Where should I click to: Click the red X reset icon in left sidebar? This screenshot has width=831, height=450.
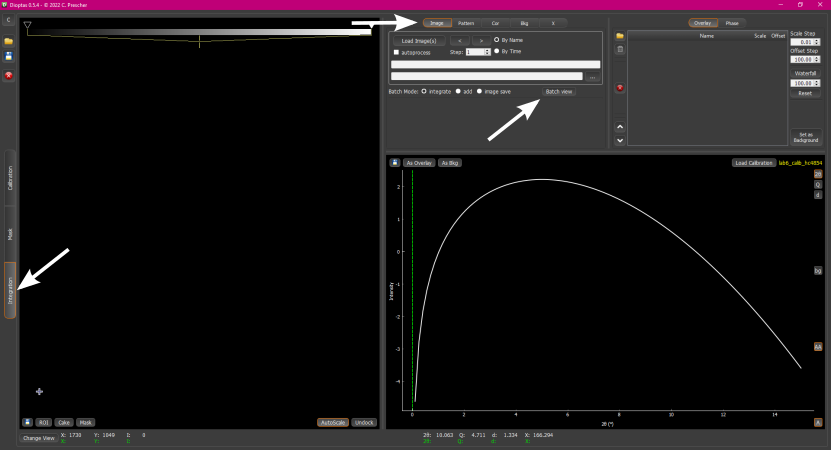pyautogui.click(x=8, y=76)
